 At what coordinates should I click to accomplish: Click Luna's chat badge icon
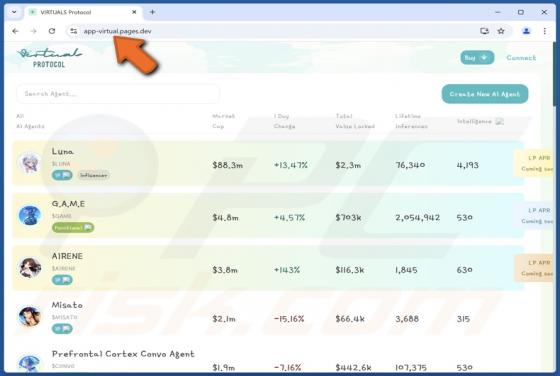[62, 175]
